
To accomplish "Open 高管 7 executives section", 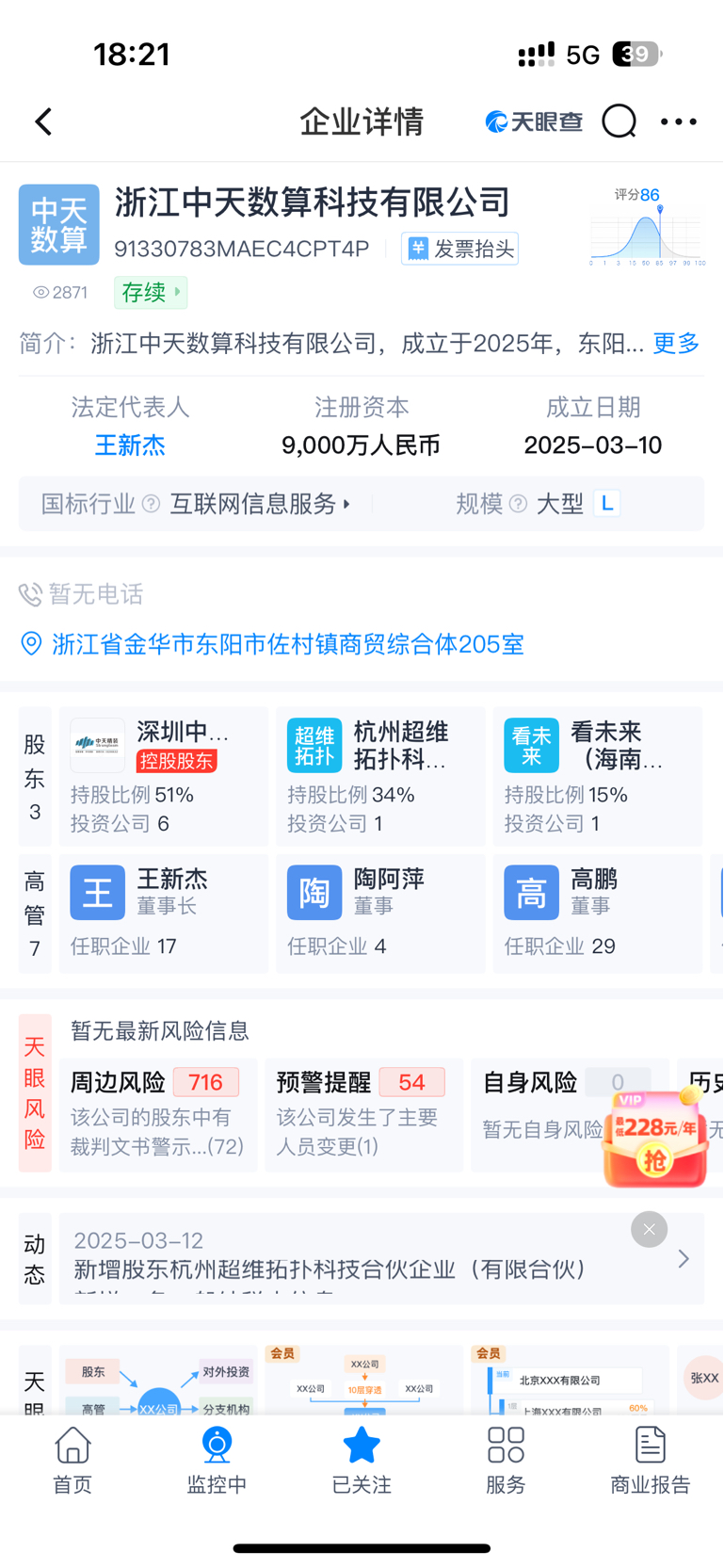I will pos(35,913).
